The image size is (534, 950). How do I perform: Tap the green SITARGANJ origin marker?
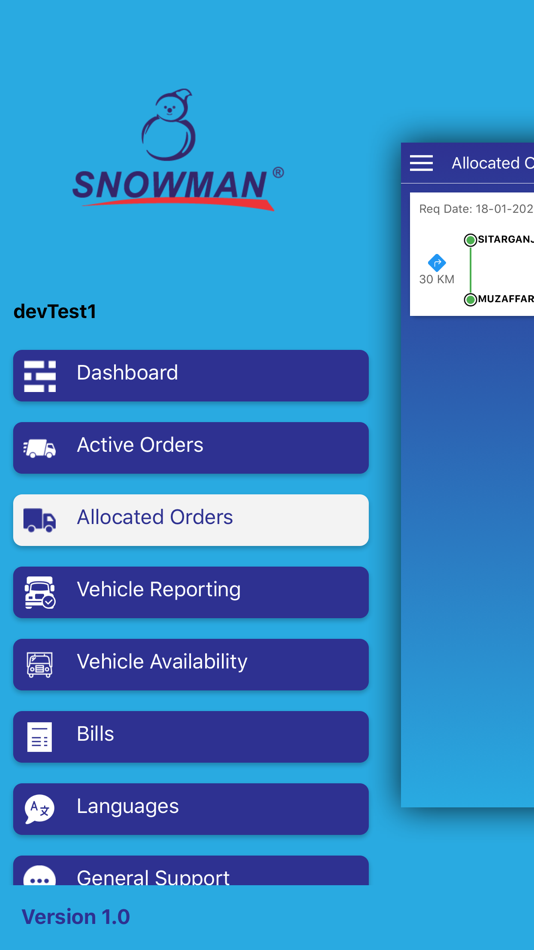pyautogui.click(x=470, y=240)
